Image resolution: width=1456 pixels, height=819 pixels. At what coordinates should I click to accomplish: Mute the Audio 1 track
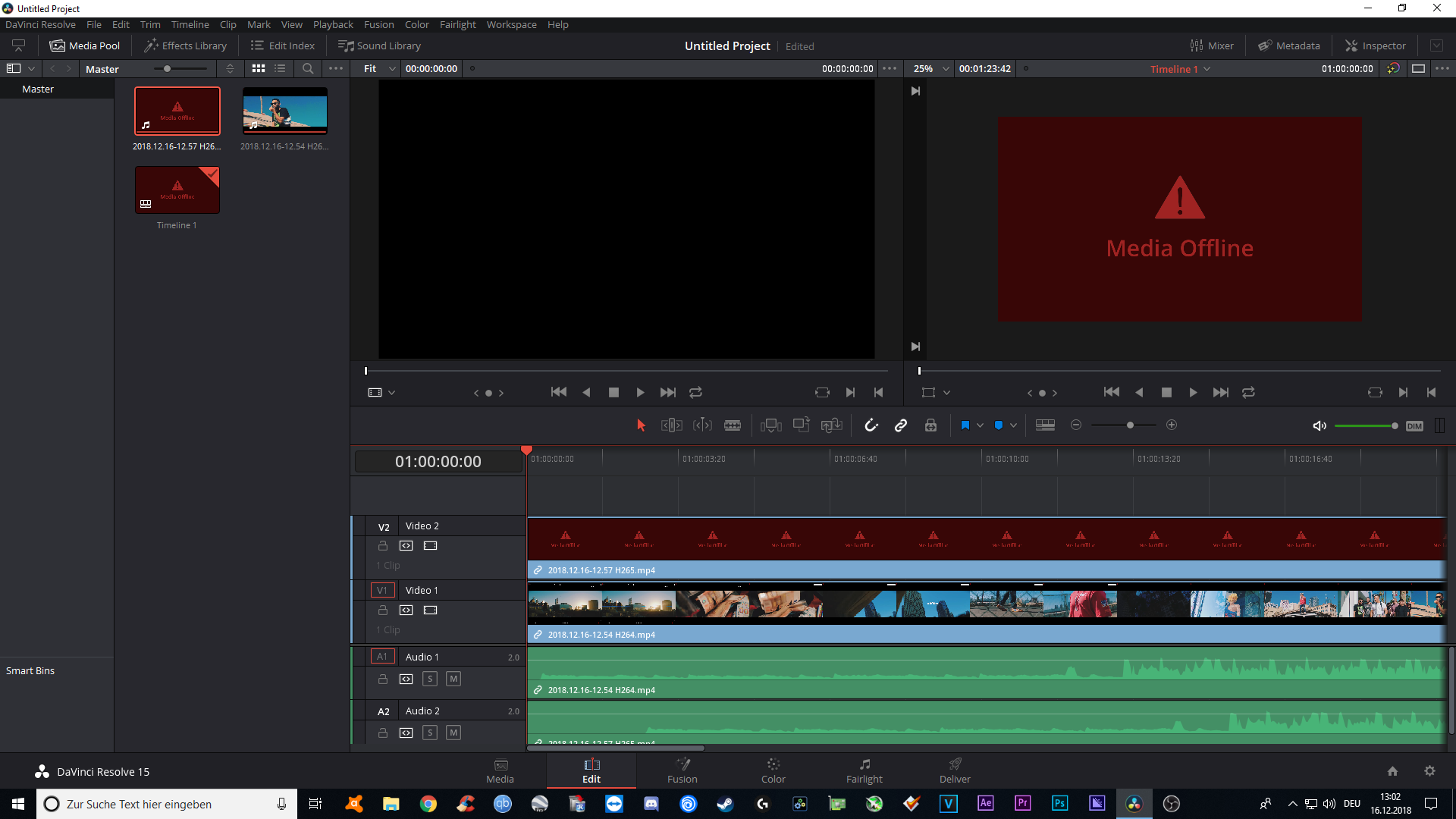(453, 679)
